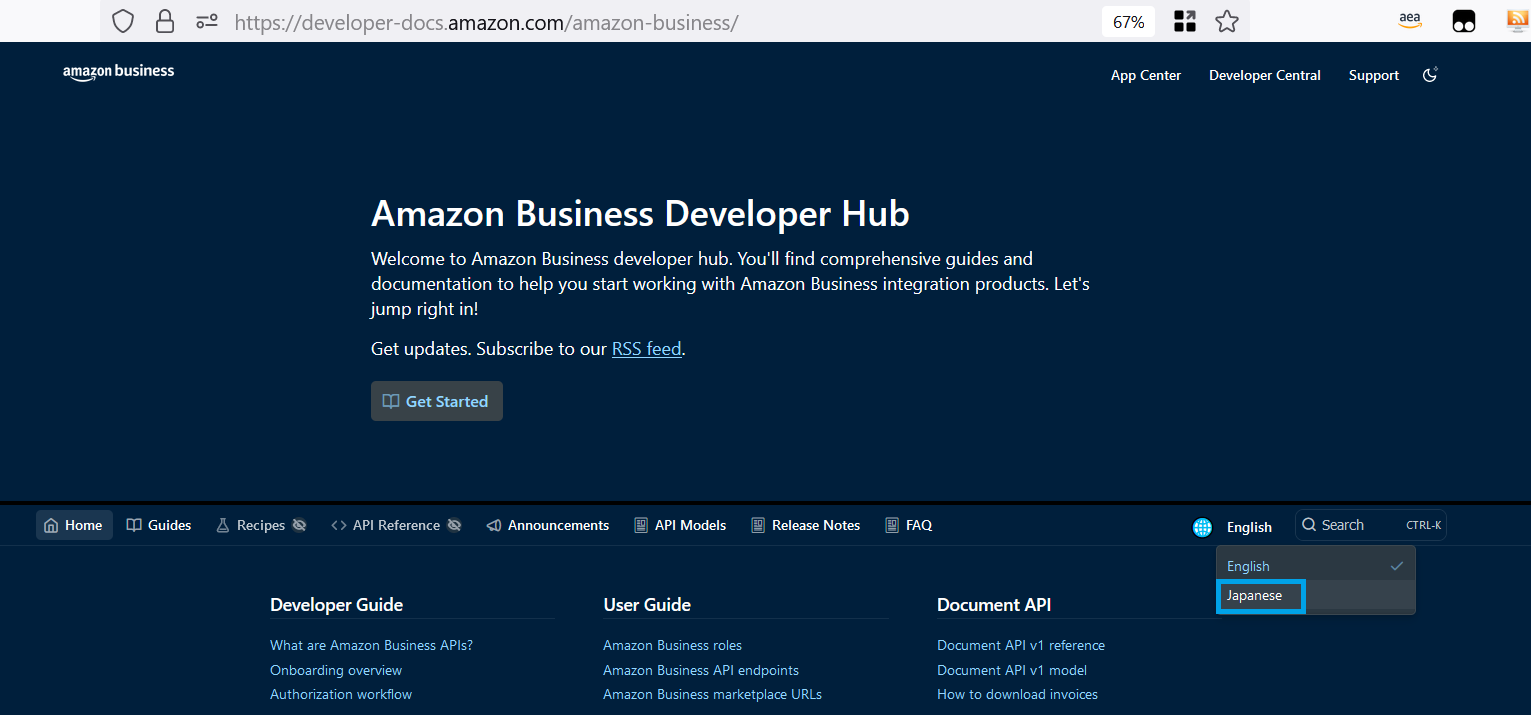Screen dimensions: 1531x717
Task: Open App Center link in header
Action: click(1146, 75)
